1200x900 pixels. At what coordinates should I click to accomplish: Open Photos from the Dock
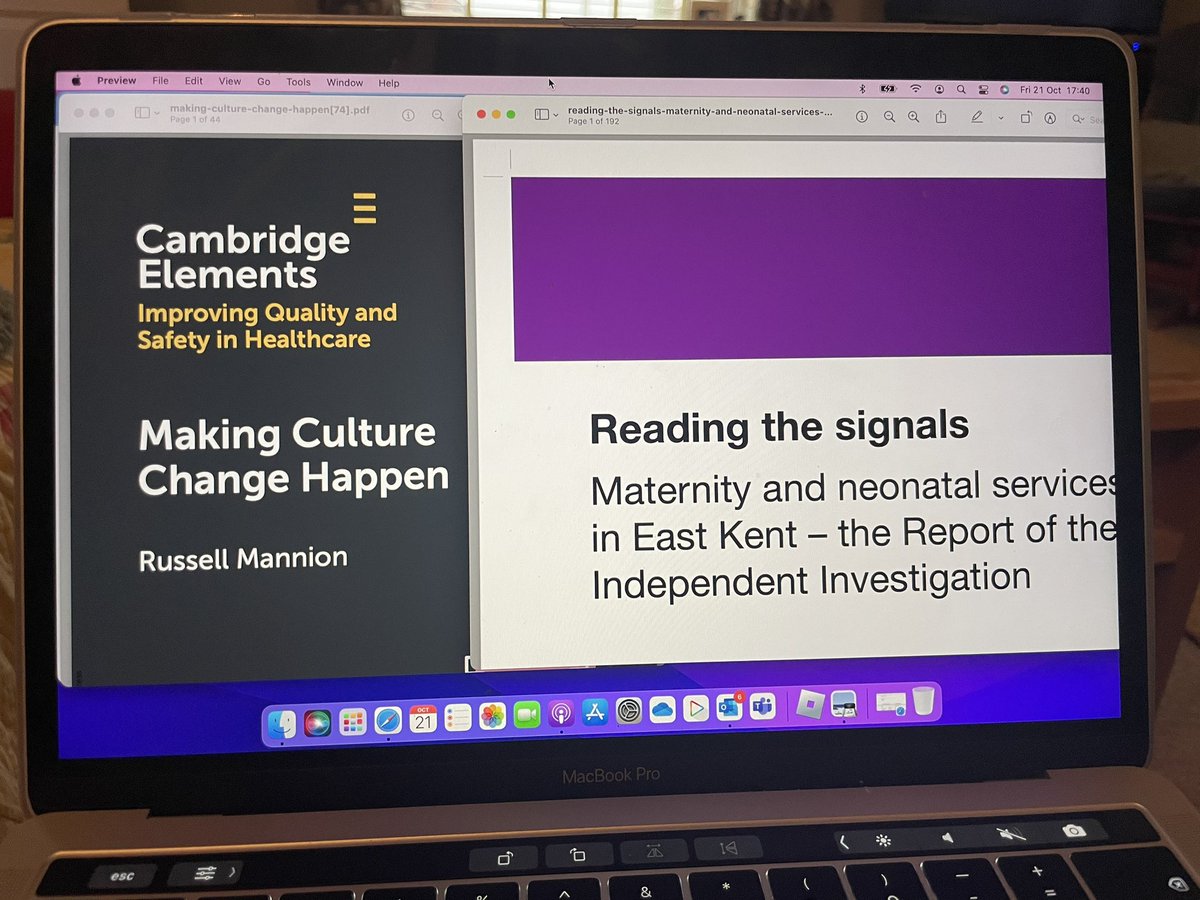pyautogui.click(x=492, y=716)
